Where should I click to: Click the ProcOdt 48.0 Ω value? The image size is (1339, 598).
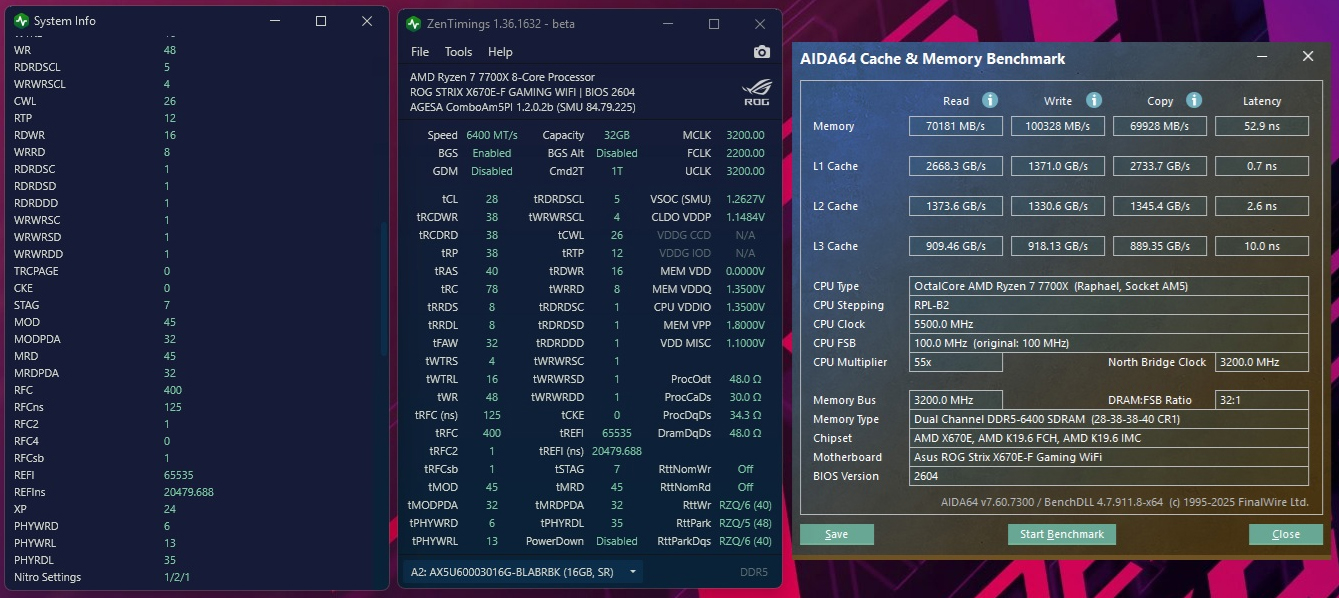(745, 379)
